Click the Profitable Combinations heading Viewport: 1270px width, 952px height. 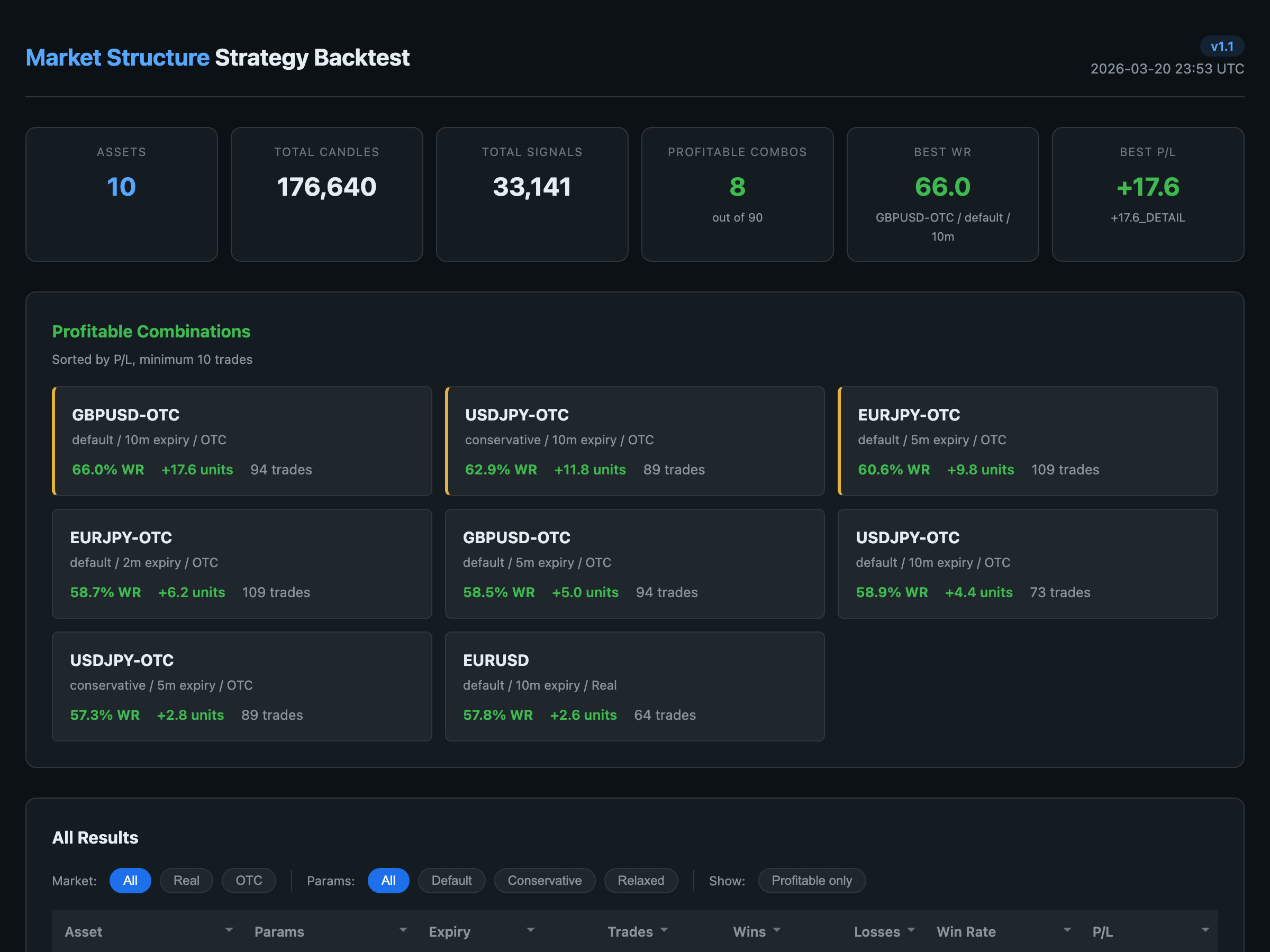point(151,332)
